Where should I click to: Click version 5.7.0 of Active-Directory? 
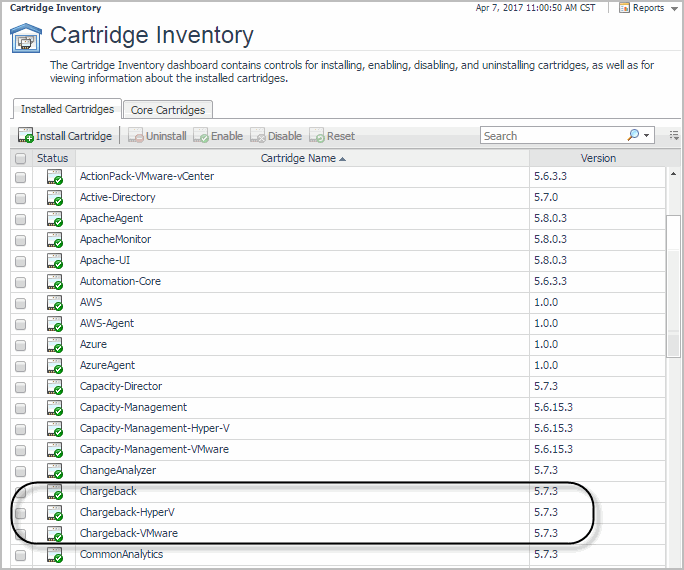pos(546,198)
